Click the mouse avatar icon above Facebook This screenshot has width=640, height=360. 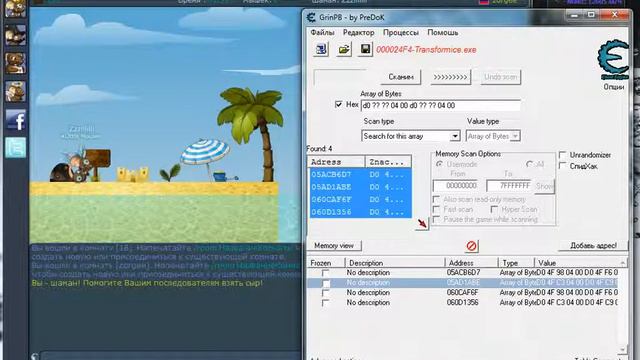tap(16, 91)
